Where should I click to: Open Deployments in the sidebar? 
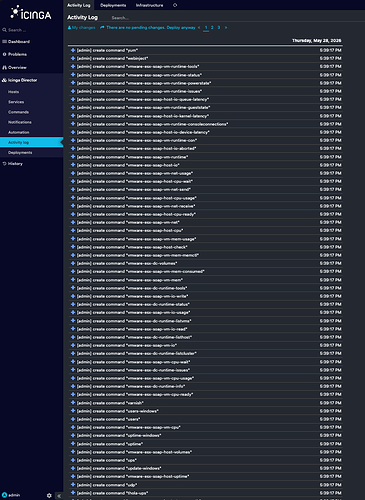click(x=20, y=153)
